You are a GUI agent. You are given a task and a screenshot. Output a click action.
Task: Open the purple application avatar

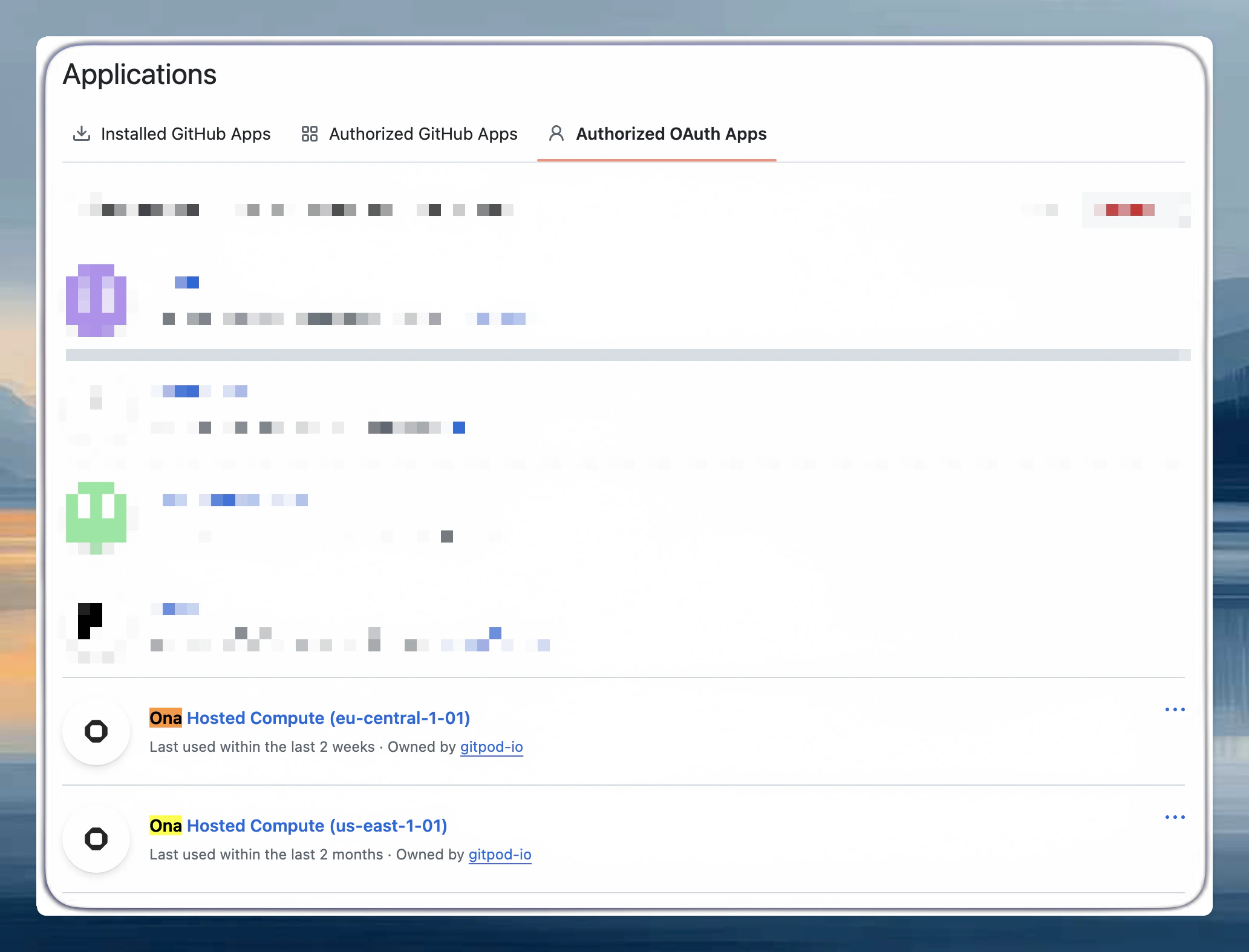click(x=96, y=301)
